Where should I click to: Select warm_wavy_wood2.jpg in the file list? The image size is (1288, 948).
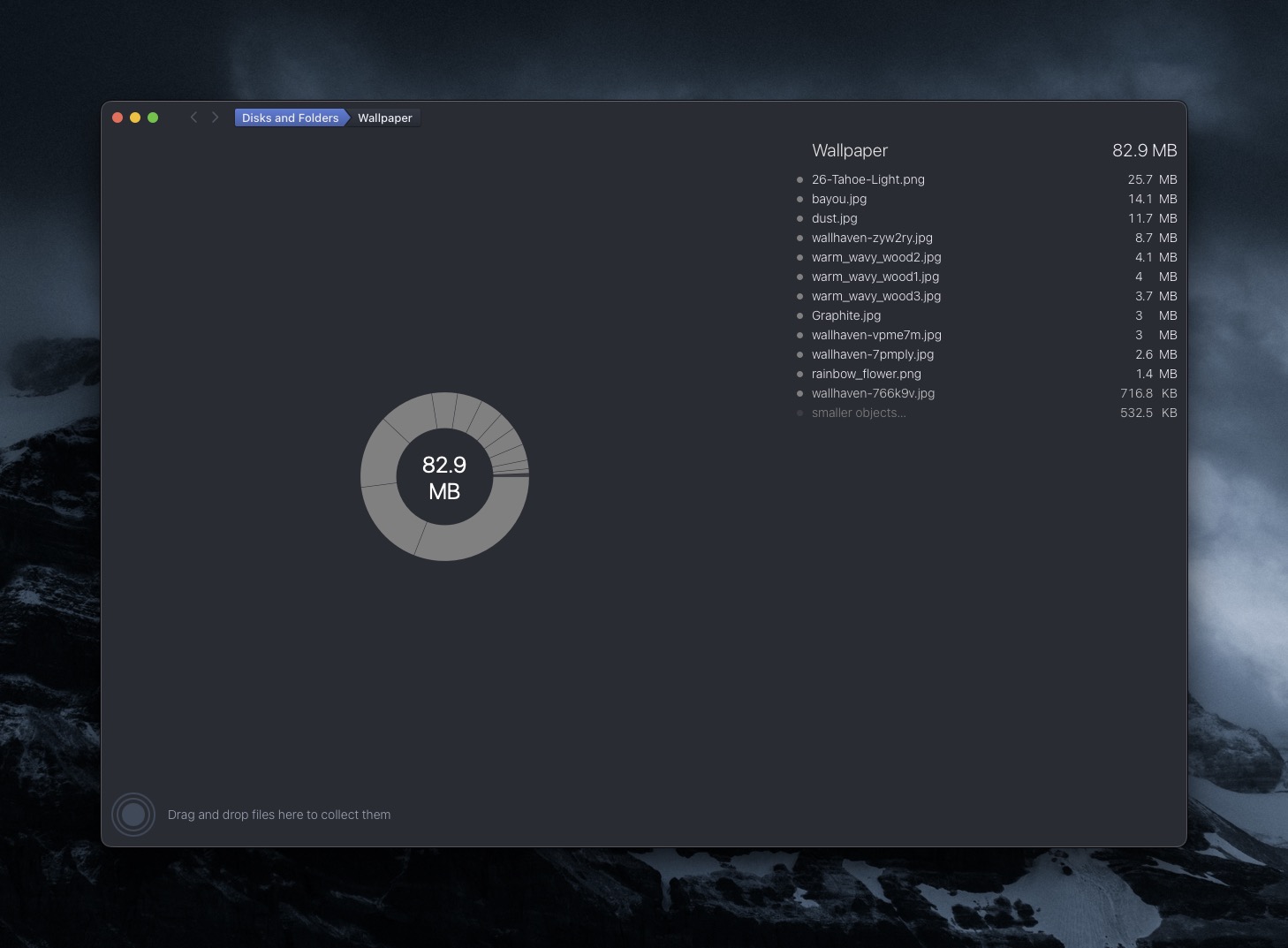(x=875, y=257)
